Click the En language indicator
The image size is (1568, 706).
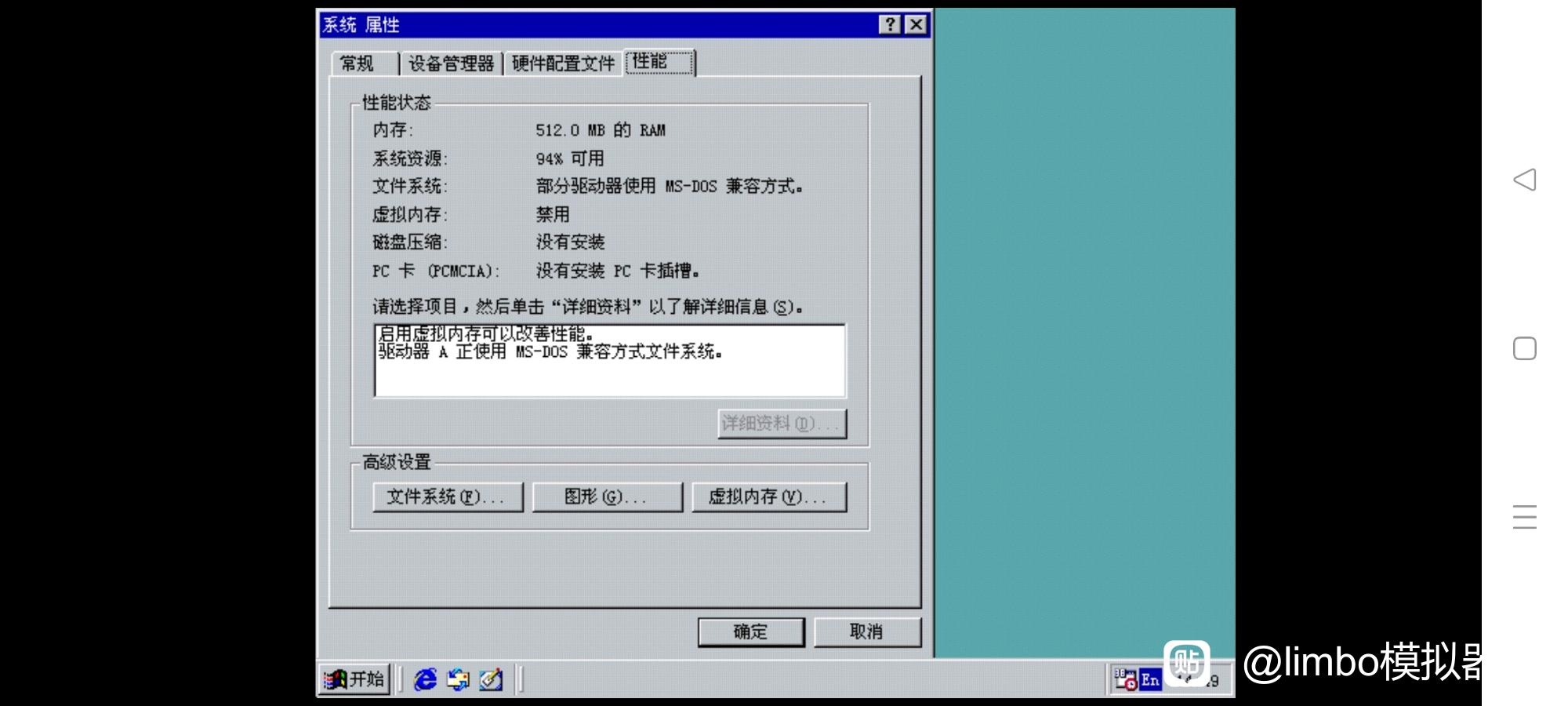pyautogui.click(x=1150, y=680)
